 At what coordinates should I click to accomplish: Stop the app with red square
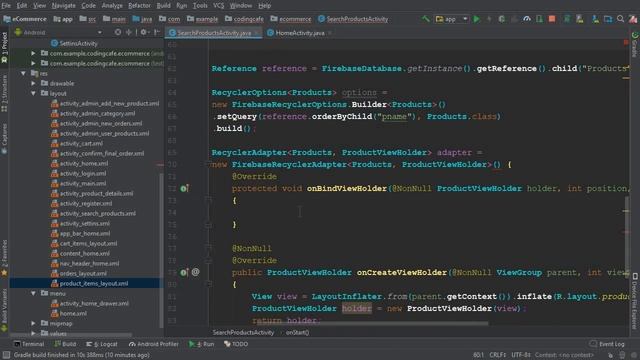(x=552, y=19)
